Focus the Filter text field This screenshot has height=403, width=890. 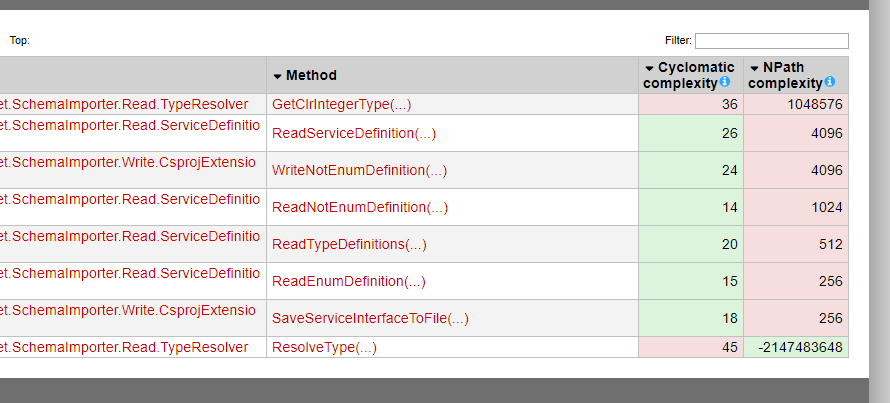point(771,41)
